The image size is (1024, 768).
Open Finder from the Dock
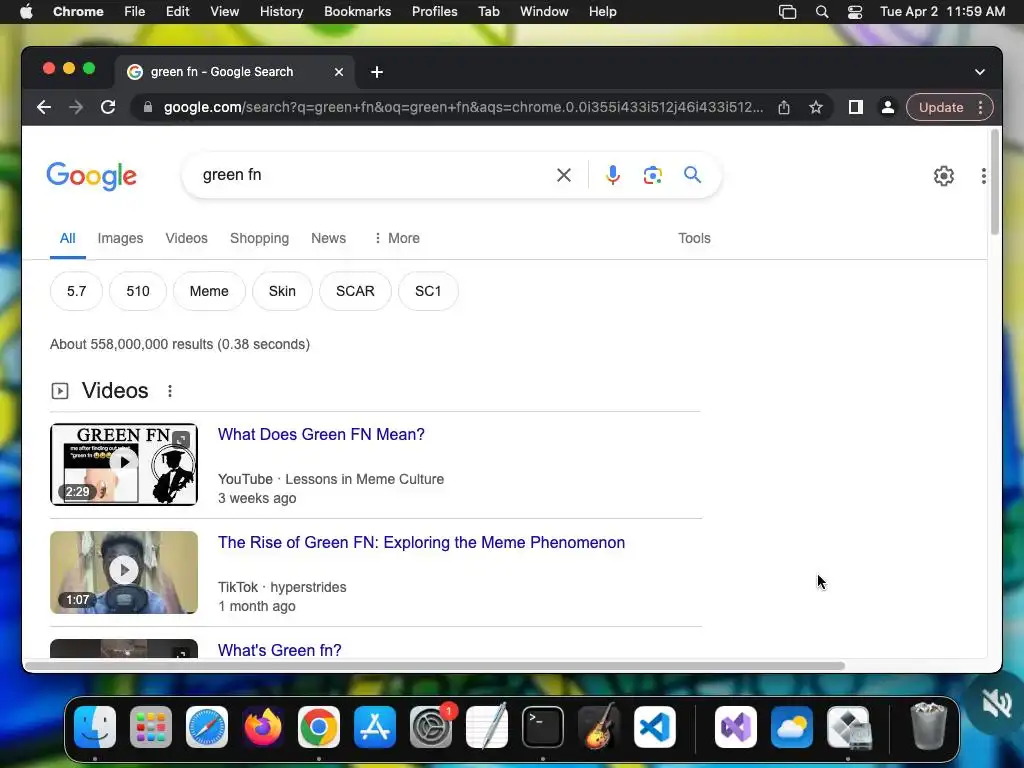95,727
